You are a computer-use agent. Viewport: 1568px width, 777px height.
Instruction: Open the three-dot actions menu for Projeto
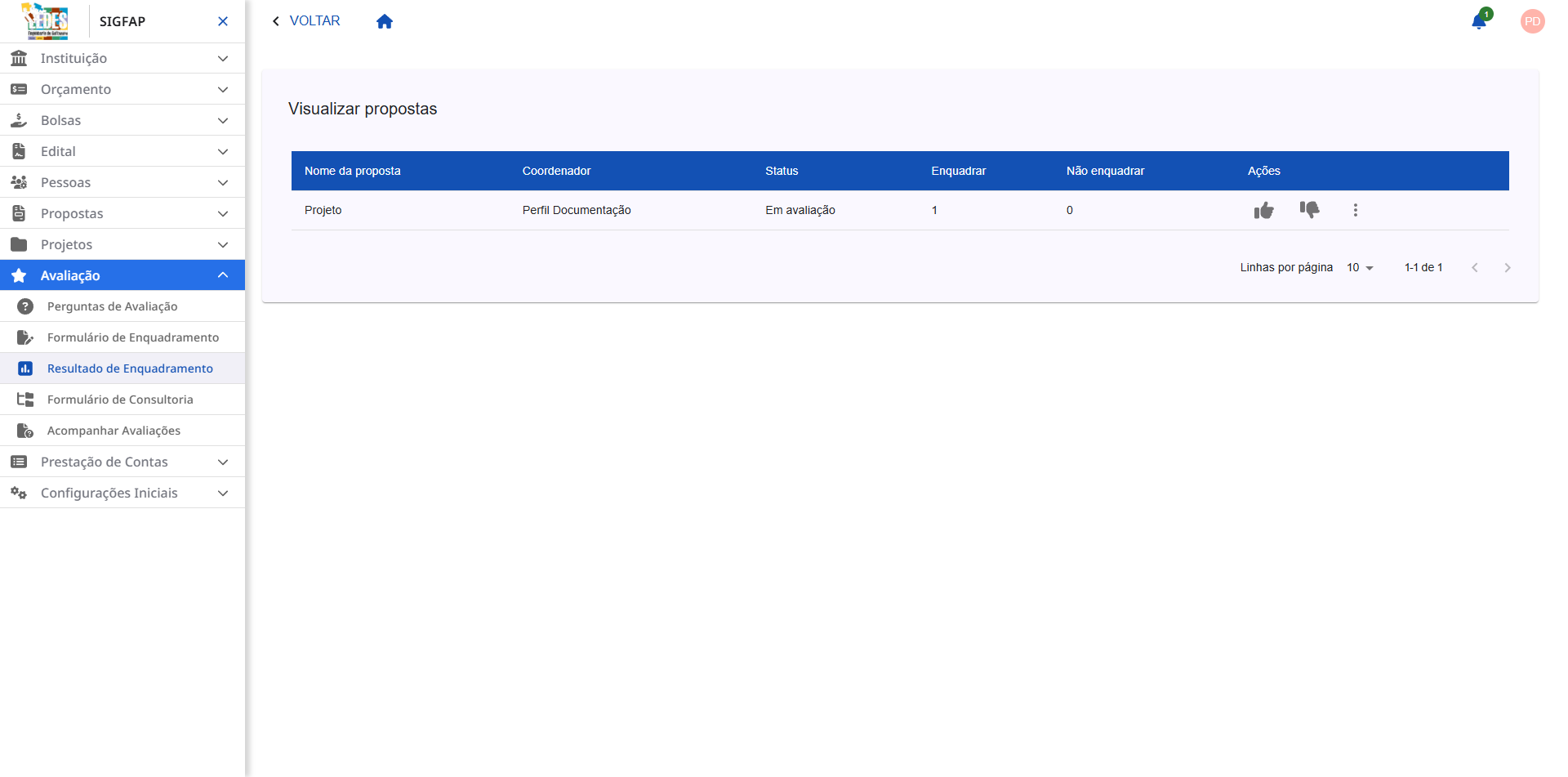pos(1355,210)
